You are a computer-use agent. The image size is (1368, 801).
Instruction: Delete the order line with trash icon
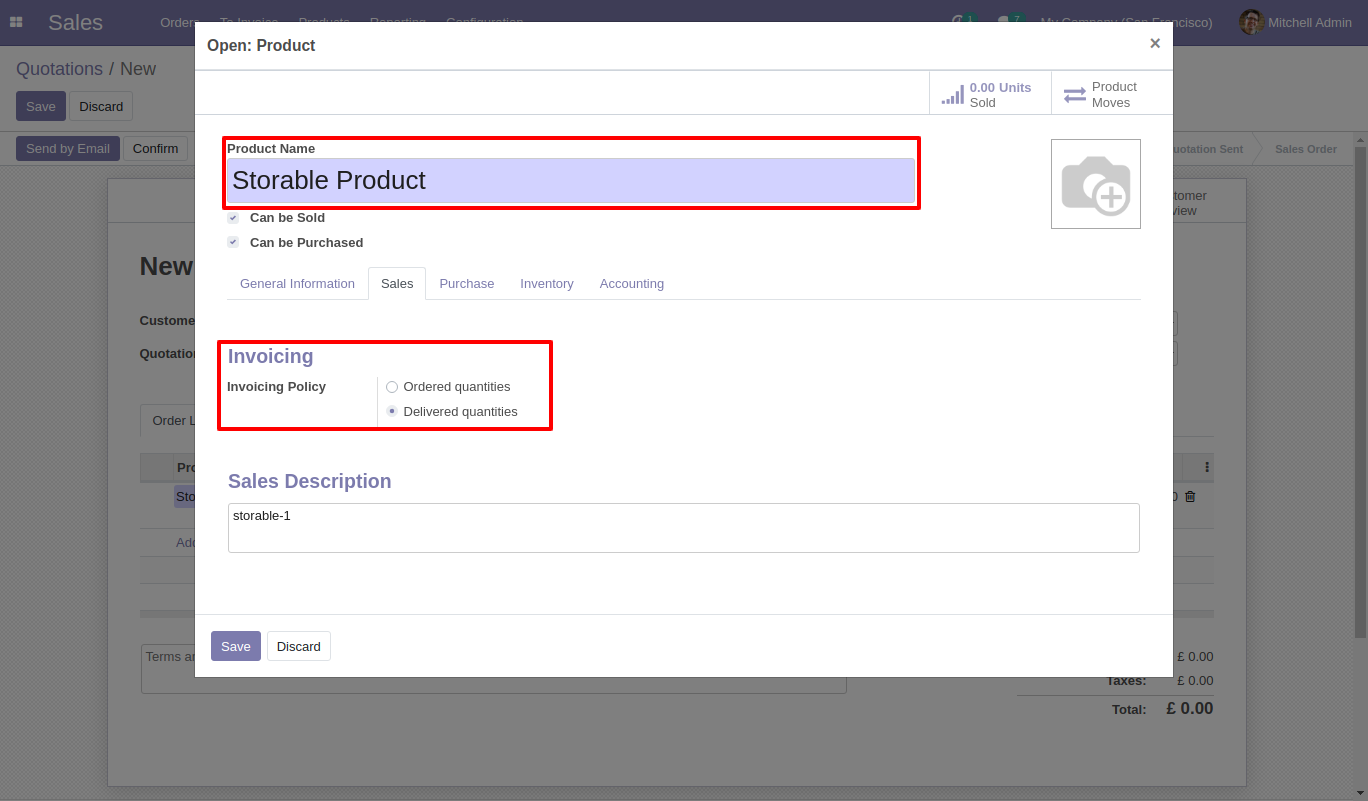click(x=1190, y=496)
